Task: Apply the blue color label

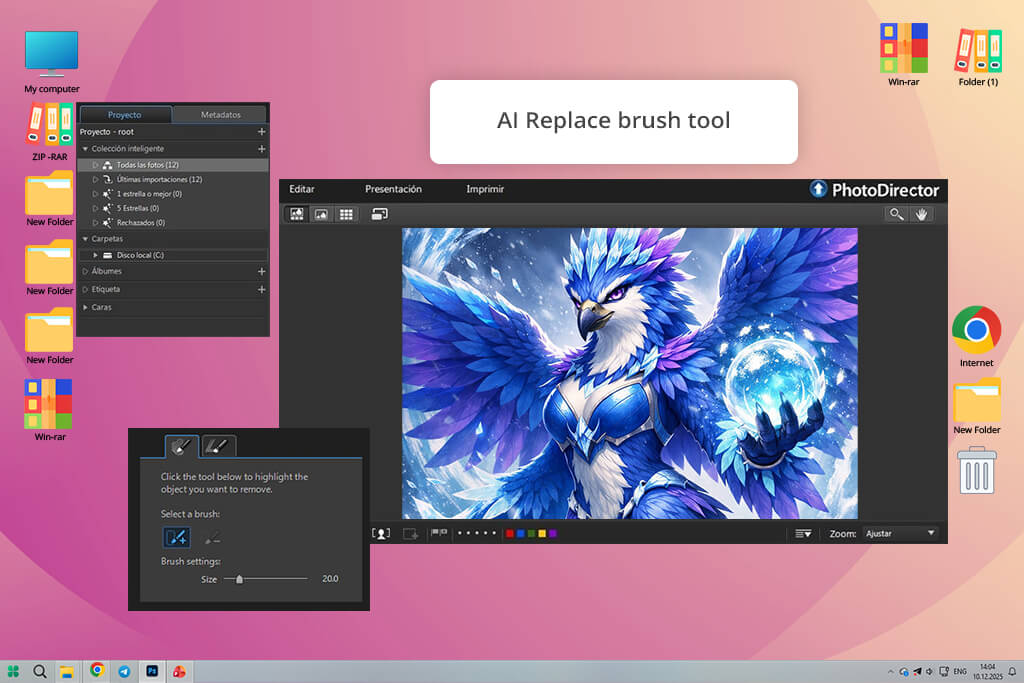Action: pyautogui.click(x=520, y=533)
